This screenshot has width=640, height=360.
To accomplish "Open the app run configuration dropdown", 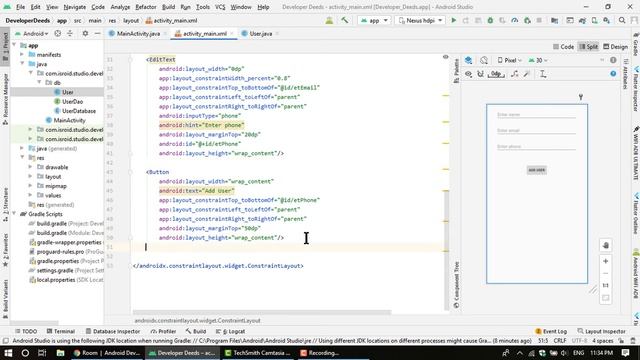I will tap(374, 20).
